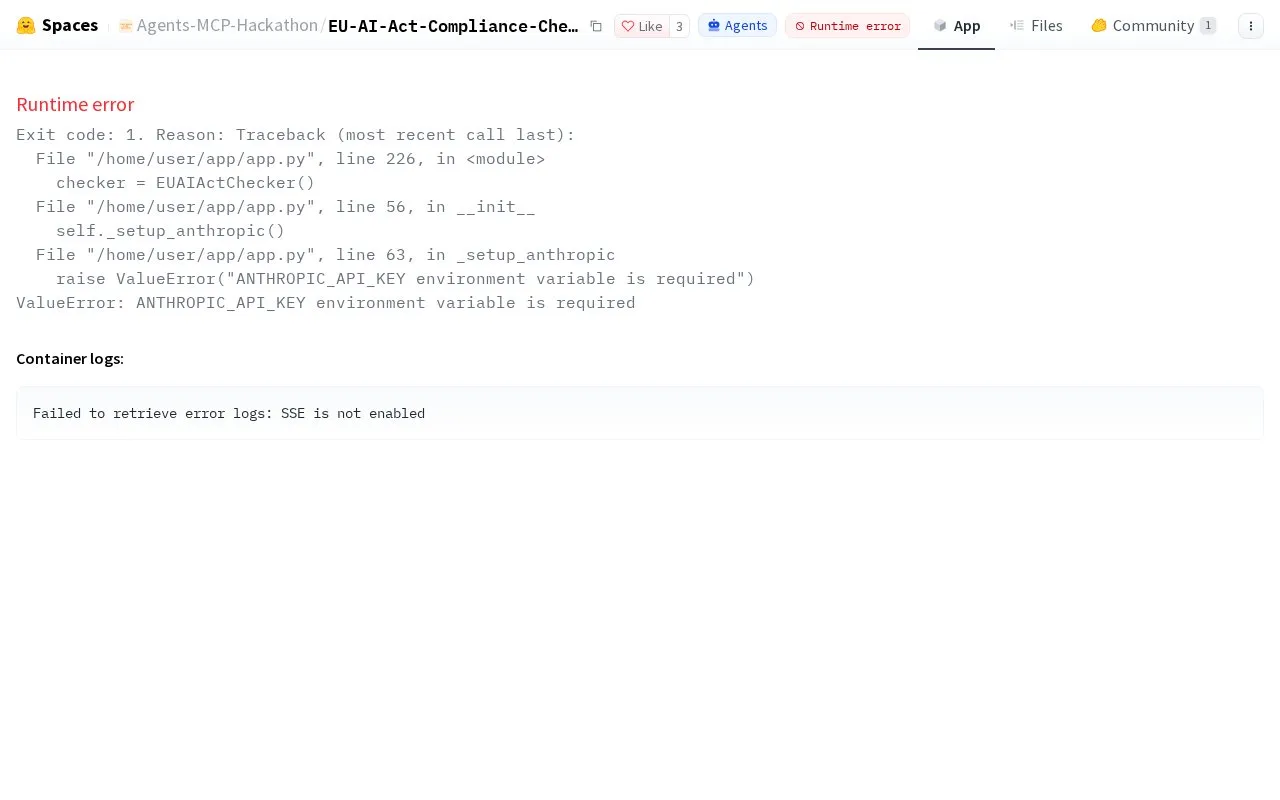Switch to the App tab
This screenshot has height=800, width=1280.
[956, 26]
